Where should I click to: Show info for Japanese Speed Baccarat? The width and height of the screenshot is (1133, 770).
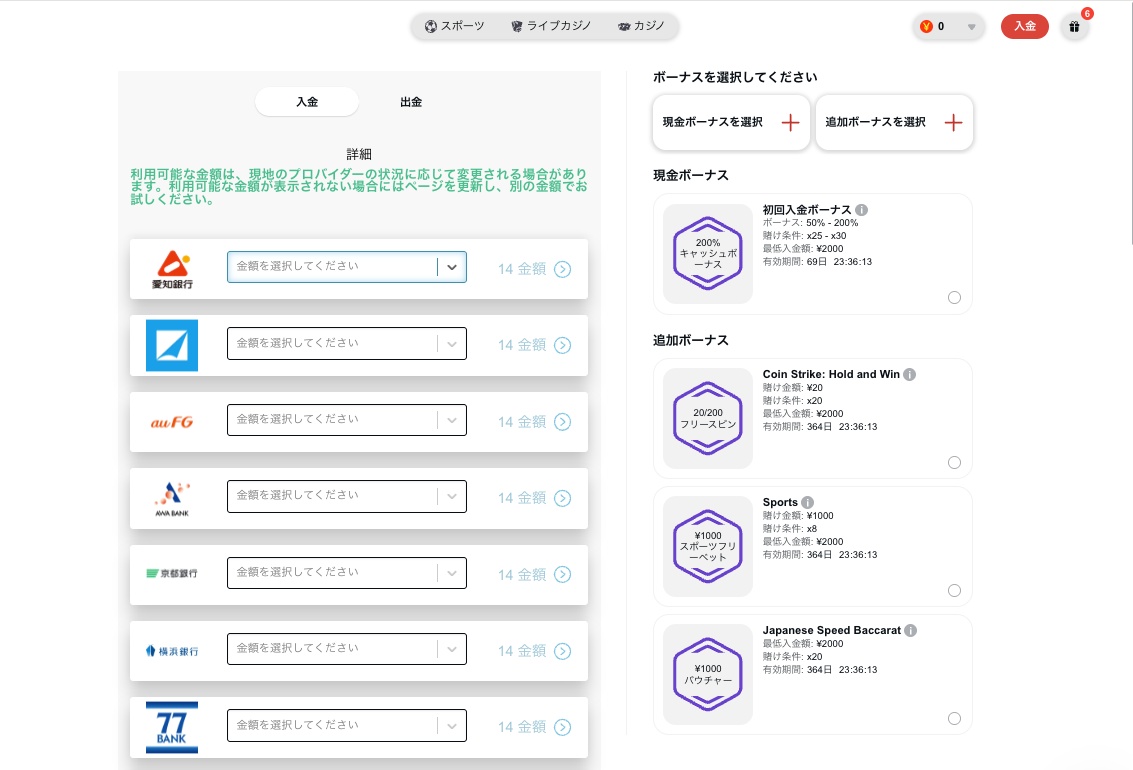(910, 631)
